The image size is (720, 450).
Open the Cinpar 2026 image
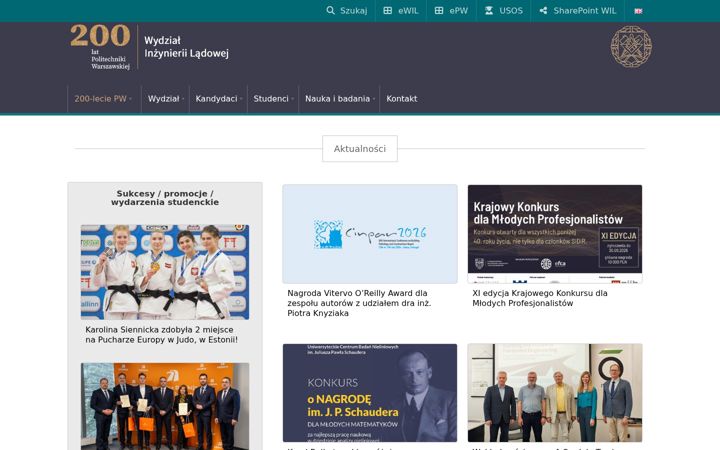[x=370, y=234]
